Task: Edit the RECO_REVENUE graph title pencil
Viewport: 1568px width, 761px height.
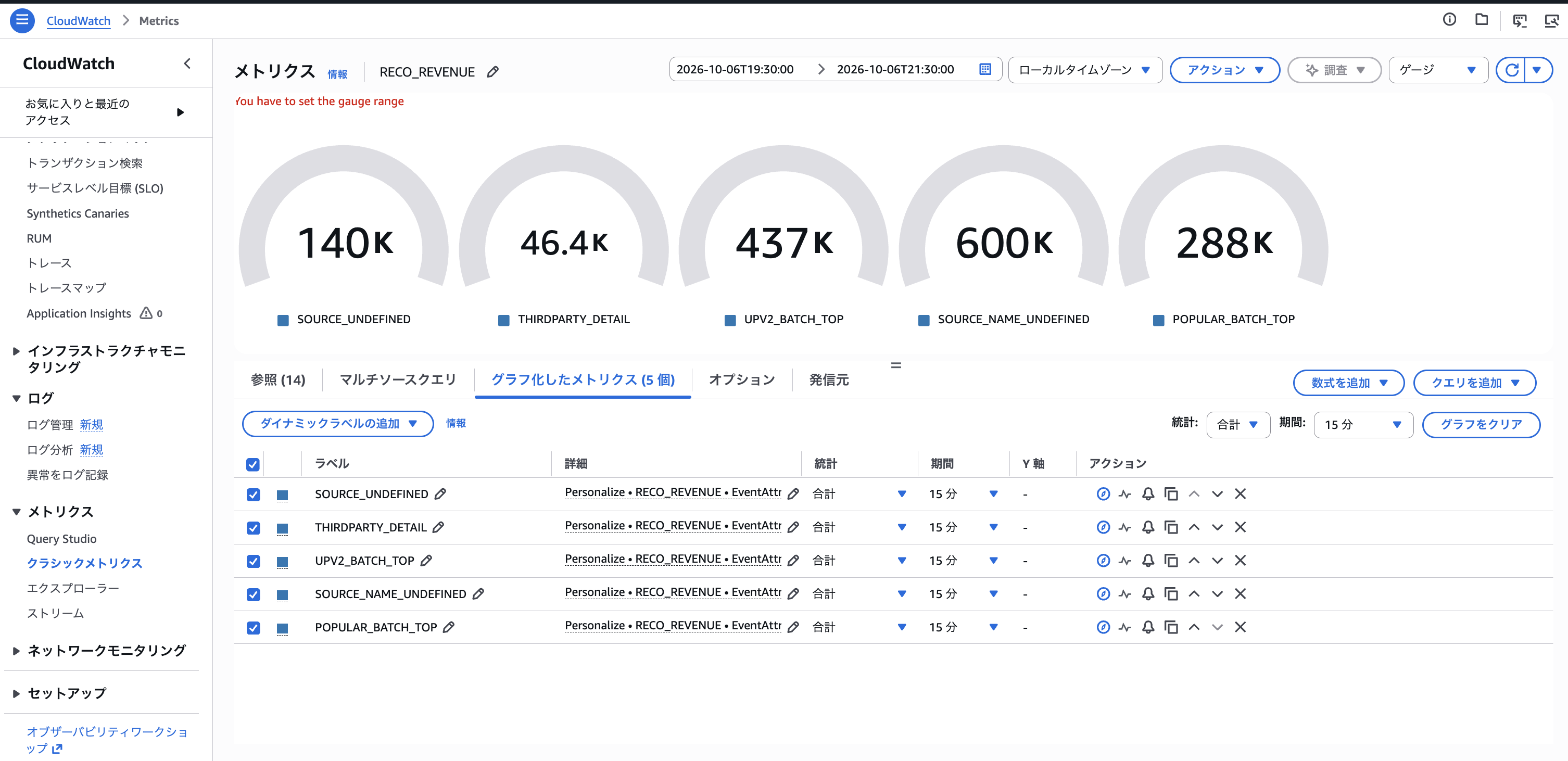Action: coord(492,72)
